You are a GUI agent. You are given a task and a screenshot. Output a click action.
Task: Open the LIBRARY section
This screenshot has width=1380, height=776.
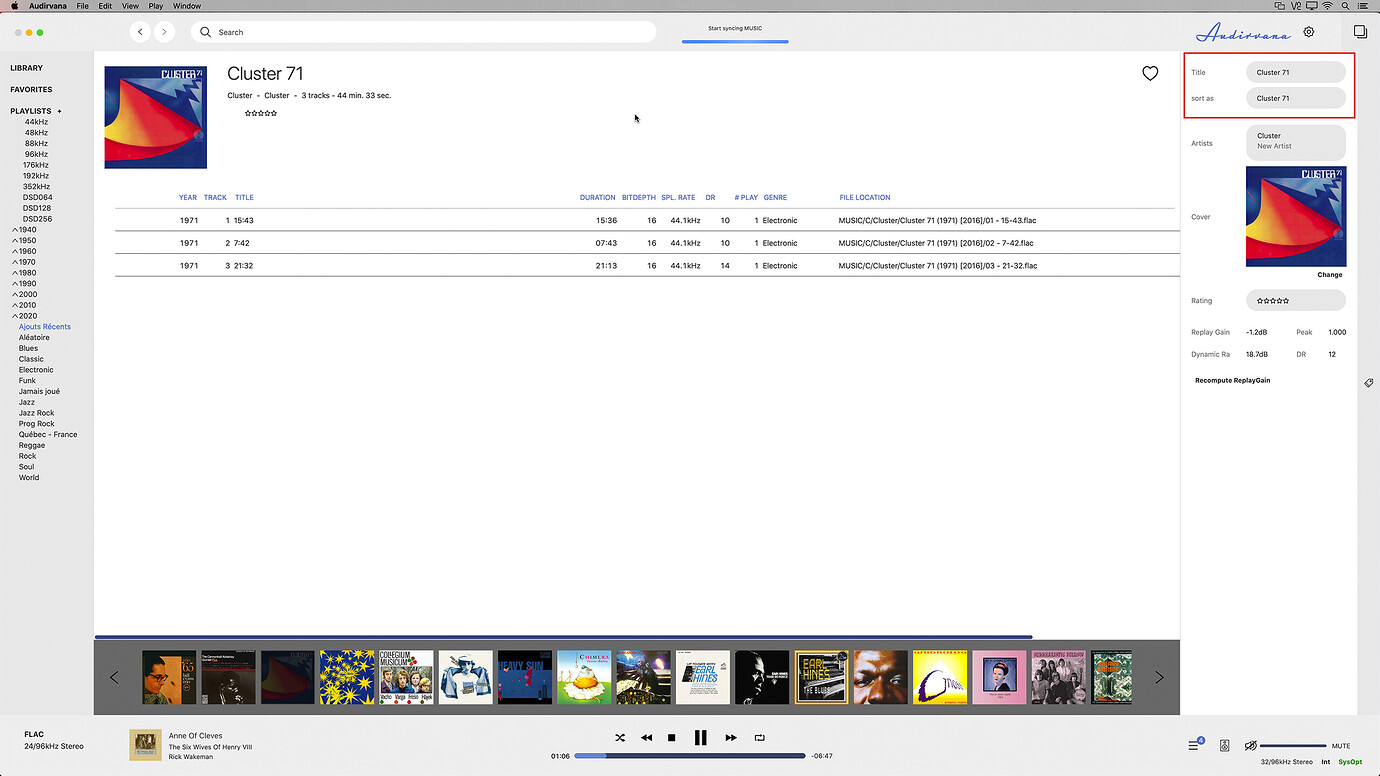click(x=27, y=68)
